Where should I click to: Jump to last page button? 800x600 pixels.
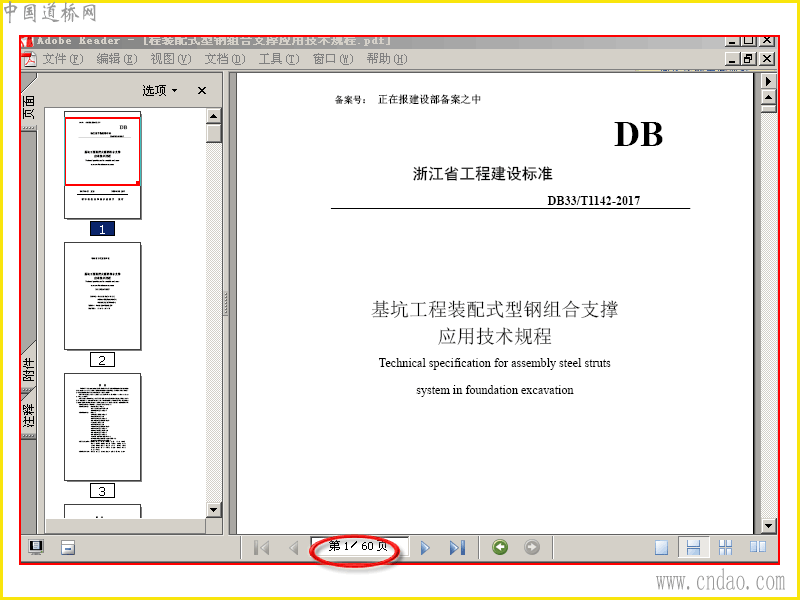click(457, 548)
